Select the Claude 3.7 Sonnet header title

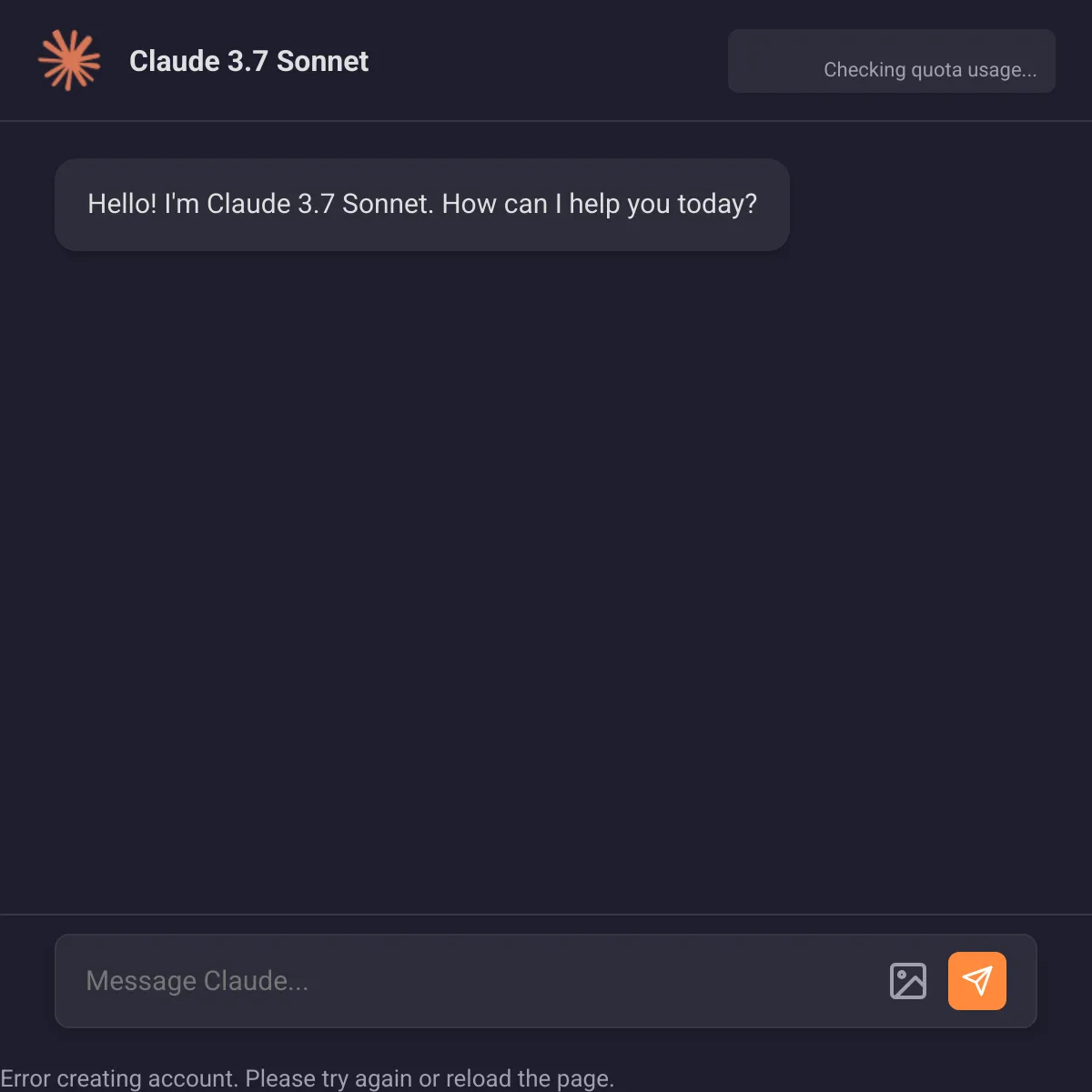tap(248, 61)
